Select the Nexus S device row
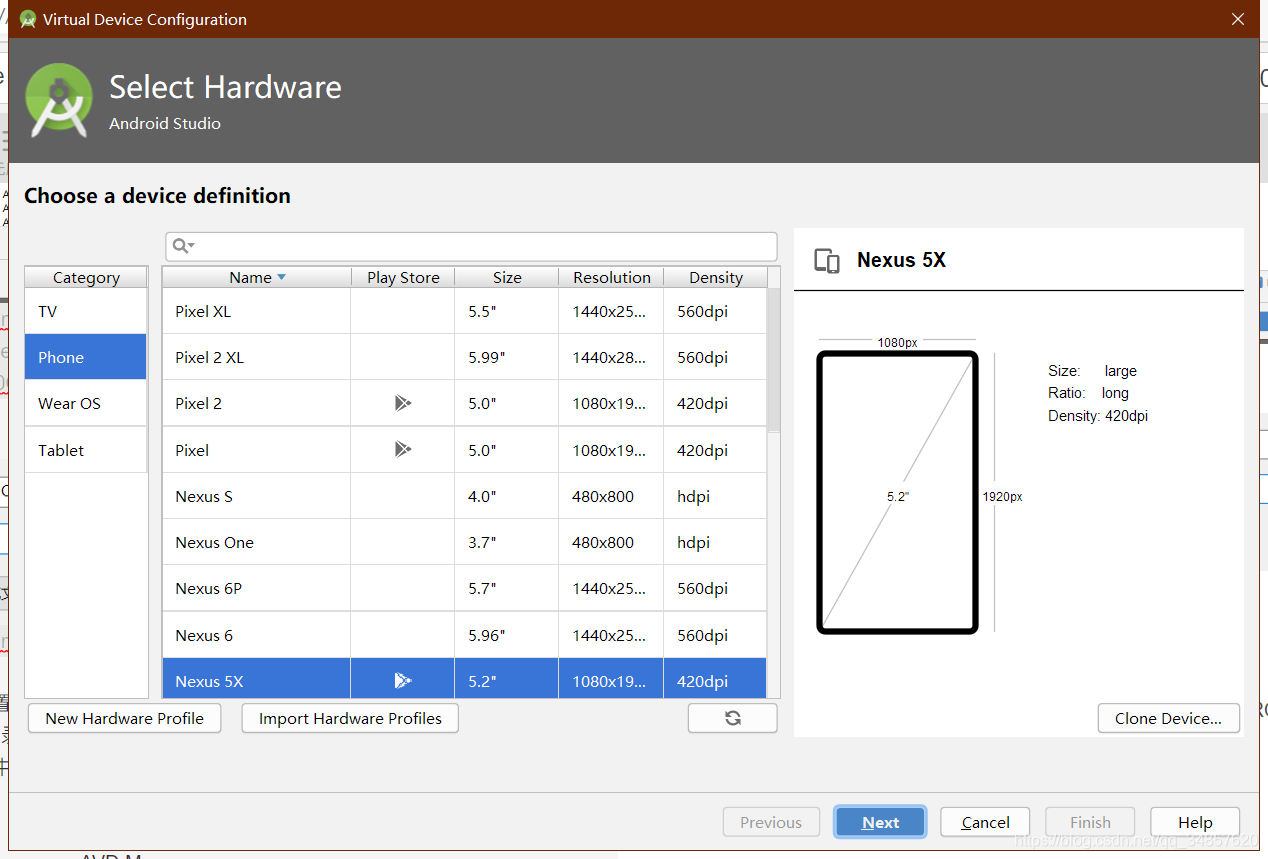1268x859 pixels. [x=464, y=496]
